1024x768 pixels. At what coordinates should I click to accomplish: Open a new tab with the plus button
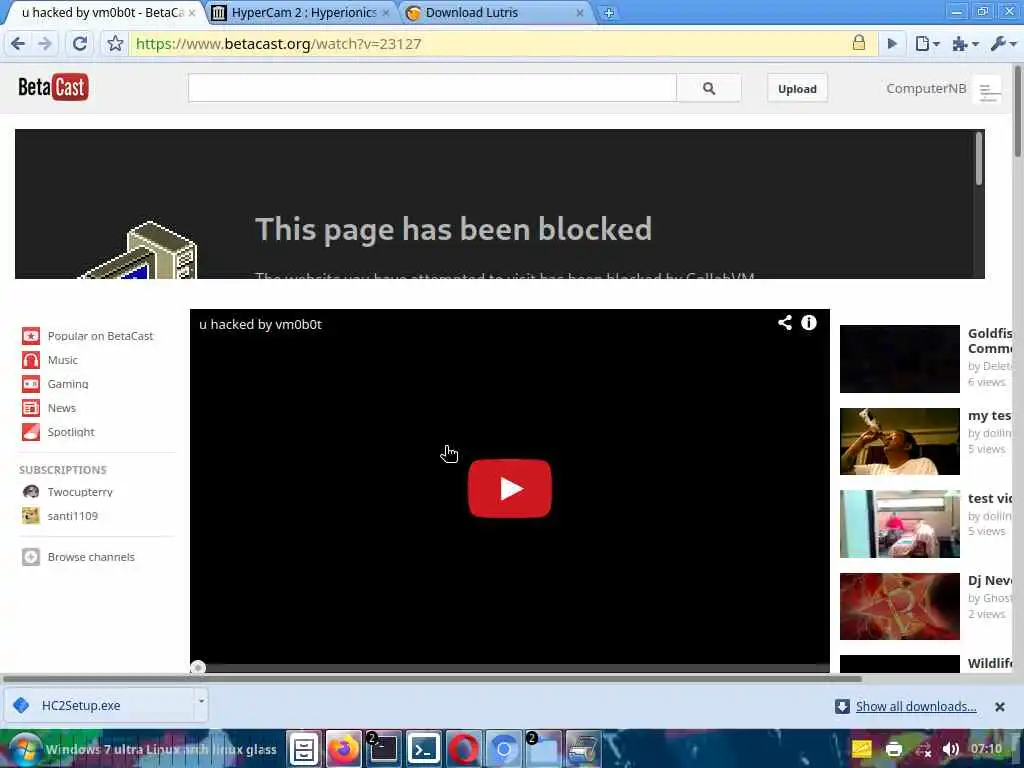[x=608, y=13]
